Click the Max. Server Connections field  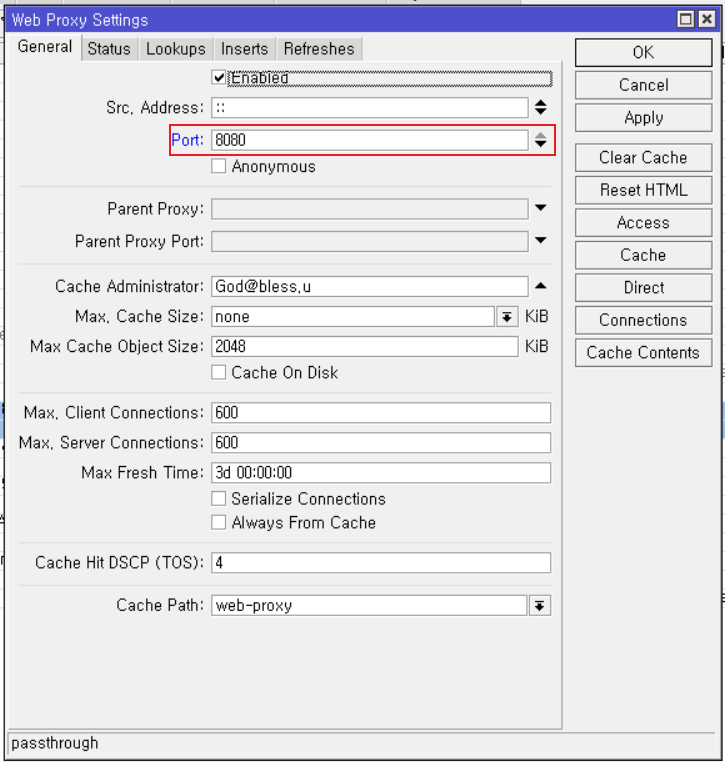381,443
